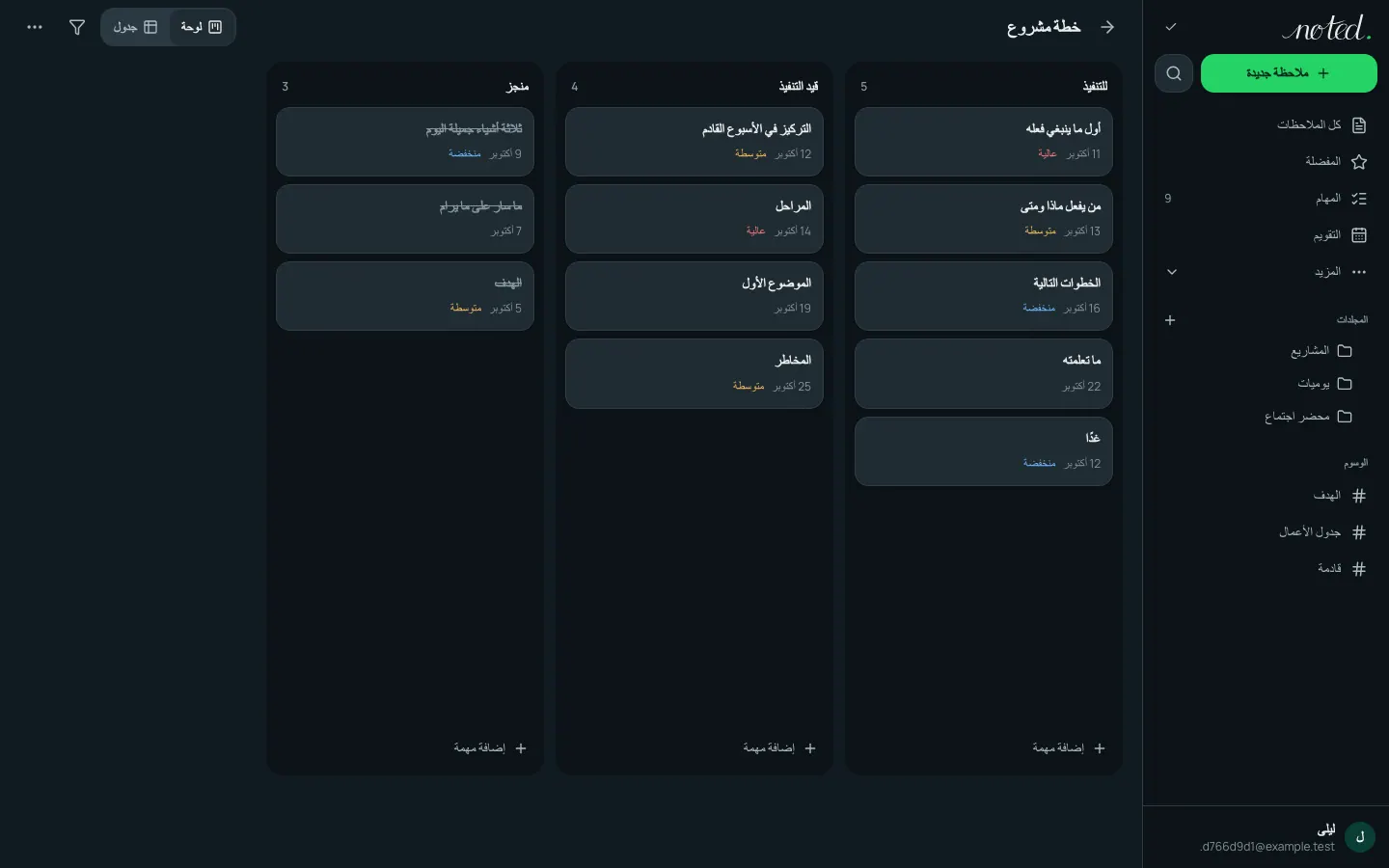Open the filter funnel icon
The height and width of the screenshot is (868, 1389).
[x=77, y=27]
